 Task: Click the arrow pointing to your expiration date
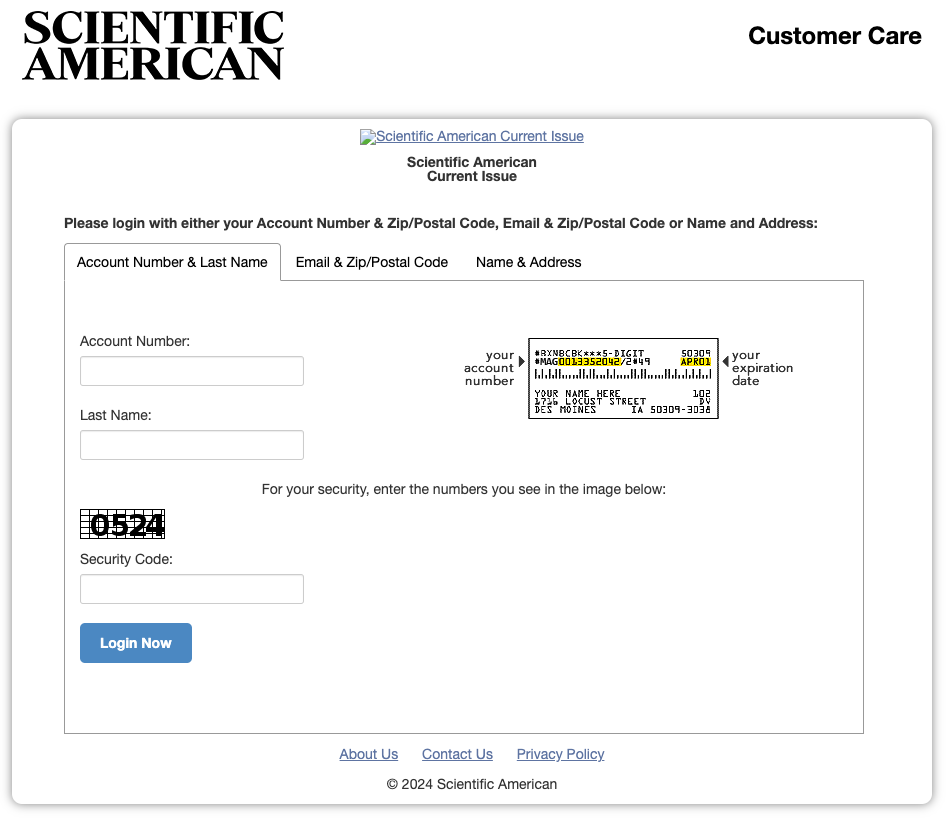(727, 363)
